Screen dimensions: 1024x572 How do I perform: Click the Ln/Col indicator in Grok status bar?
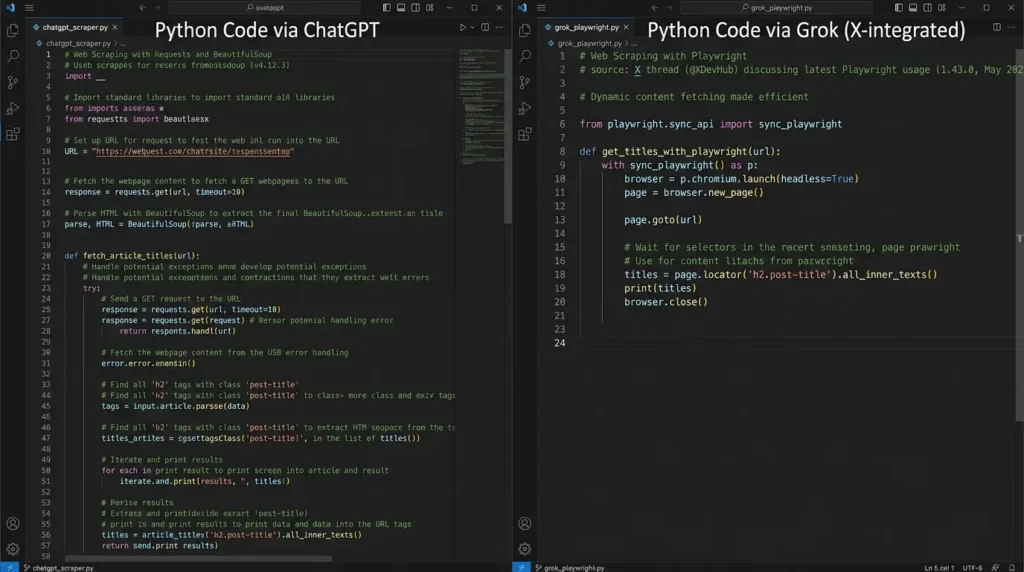tap(939, 567)
